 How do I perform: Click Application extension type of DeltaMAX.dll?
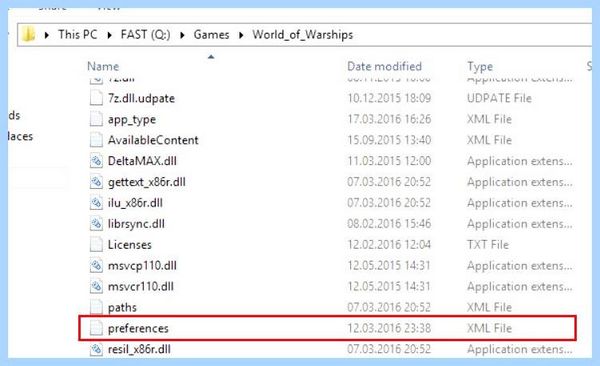pos(520,161)
